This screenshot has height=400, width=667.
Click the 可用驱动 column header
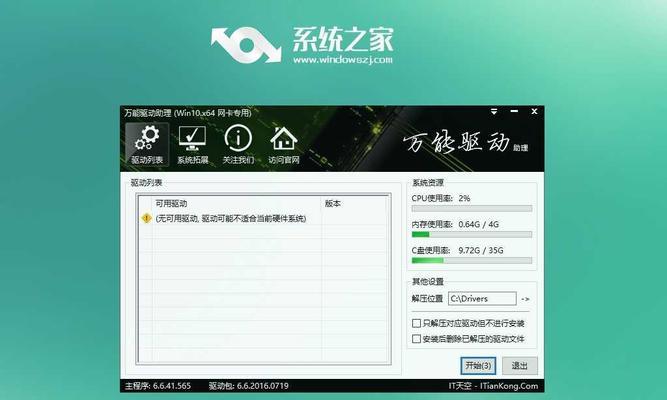pos(237,203)
